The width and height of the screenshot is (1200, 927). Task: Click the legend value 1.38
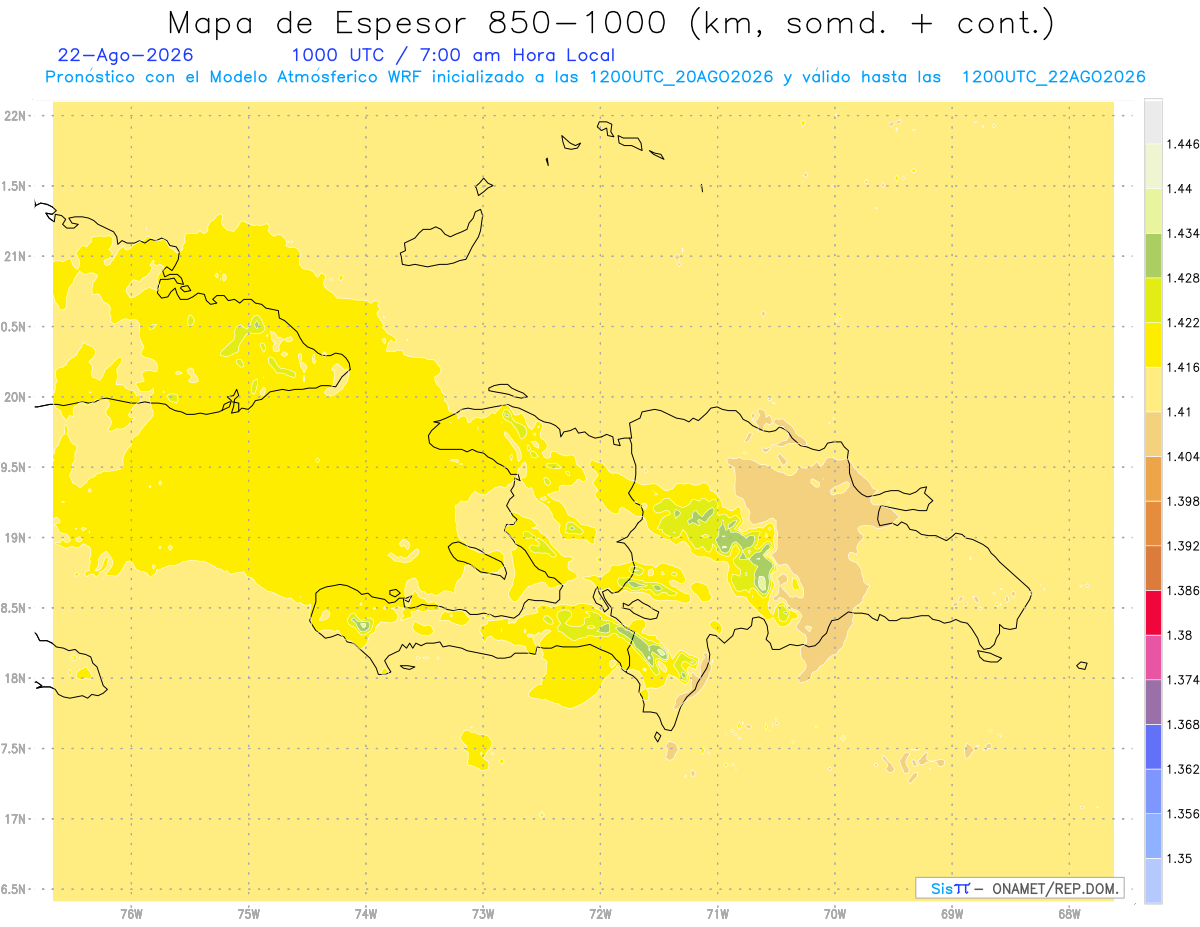coord(1180,635)
